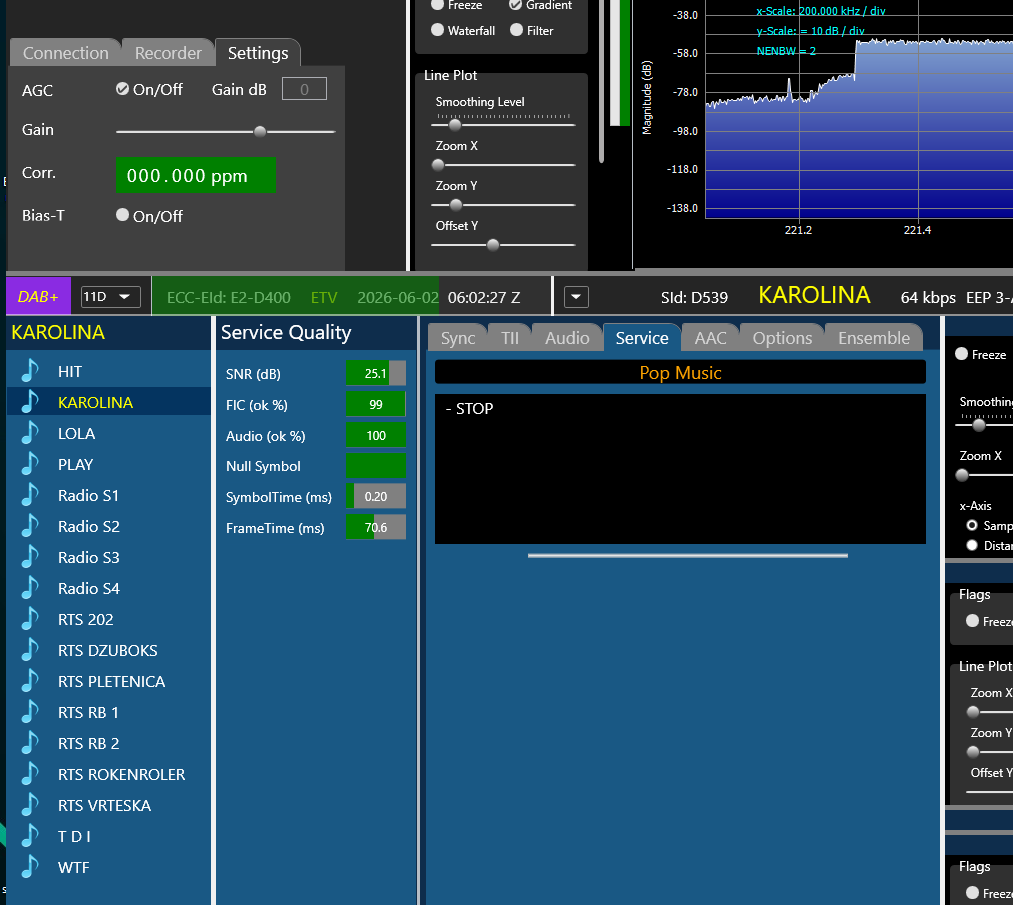Click the Gain dB input field
1013x905 pixels.
304,89
